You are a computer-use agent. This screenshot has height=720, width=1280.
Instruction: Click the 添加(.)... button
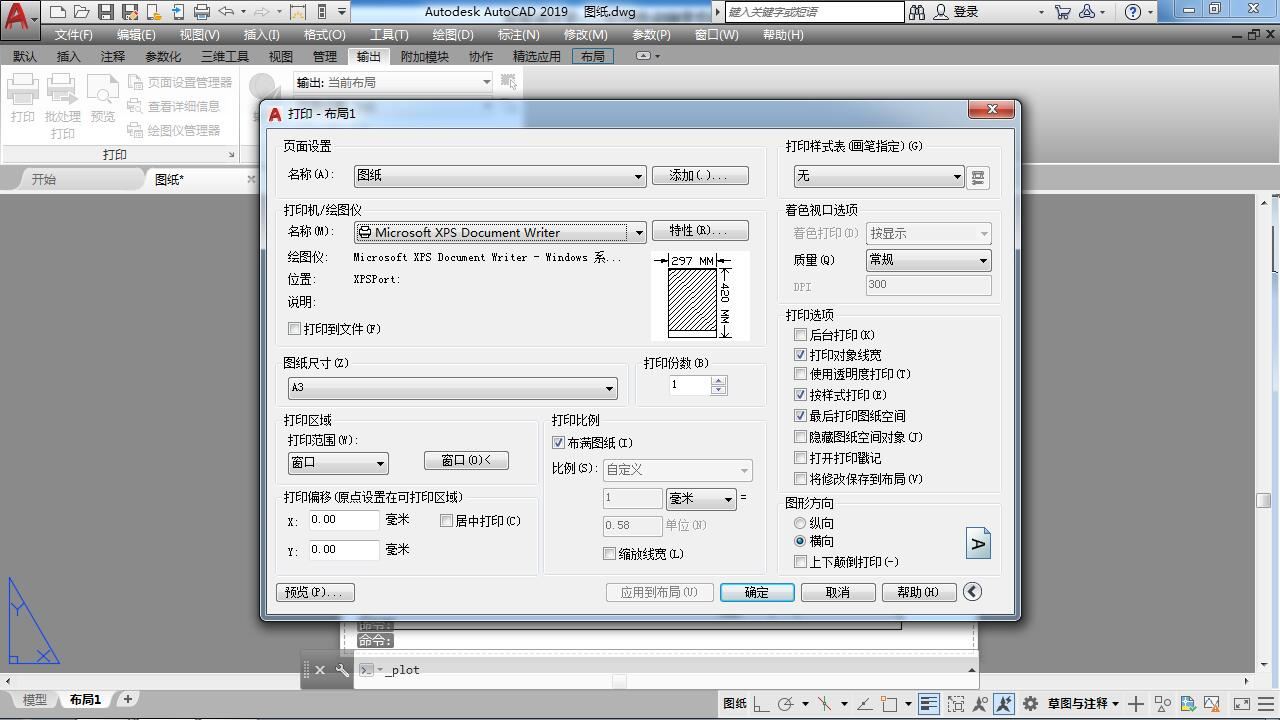coord(700,175)
